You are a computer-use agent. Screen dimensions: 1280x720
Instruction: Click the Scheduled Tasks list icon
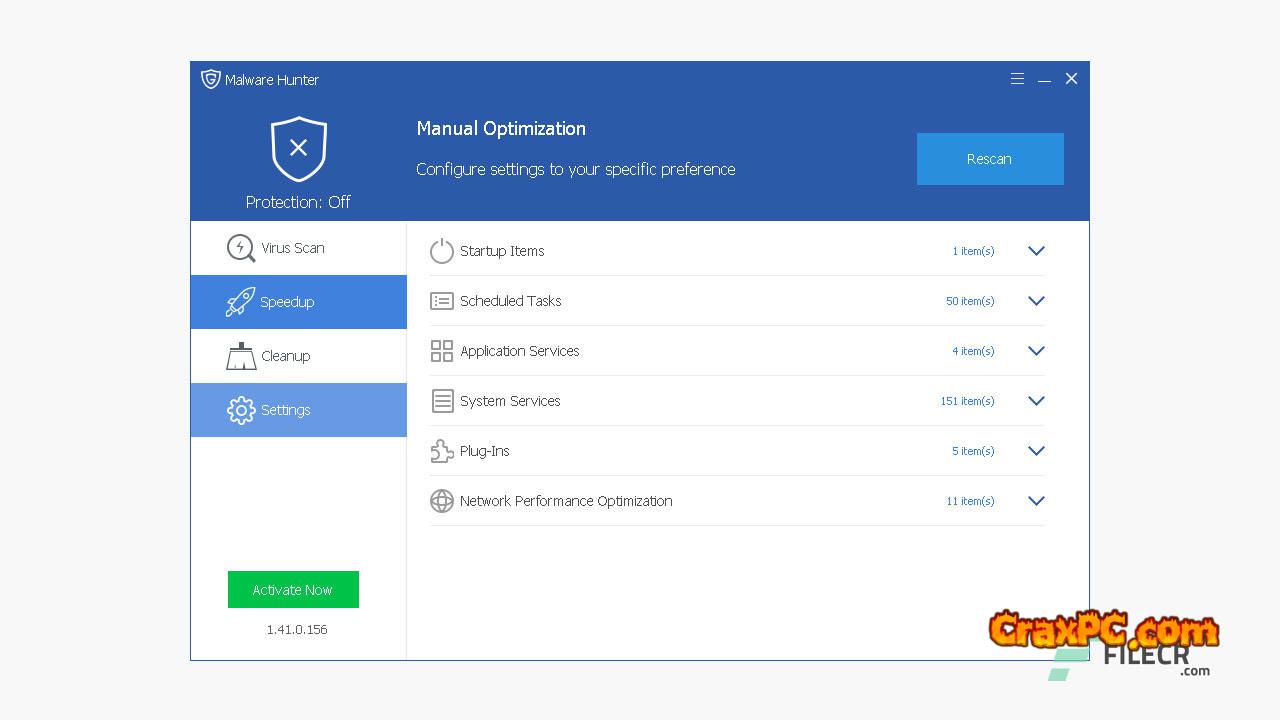click(441, 301)
